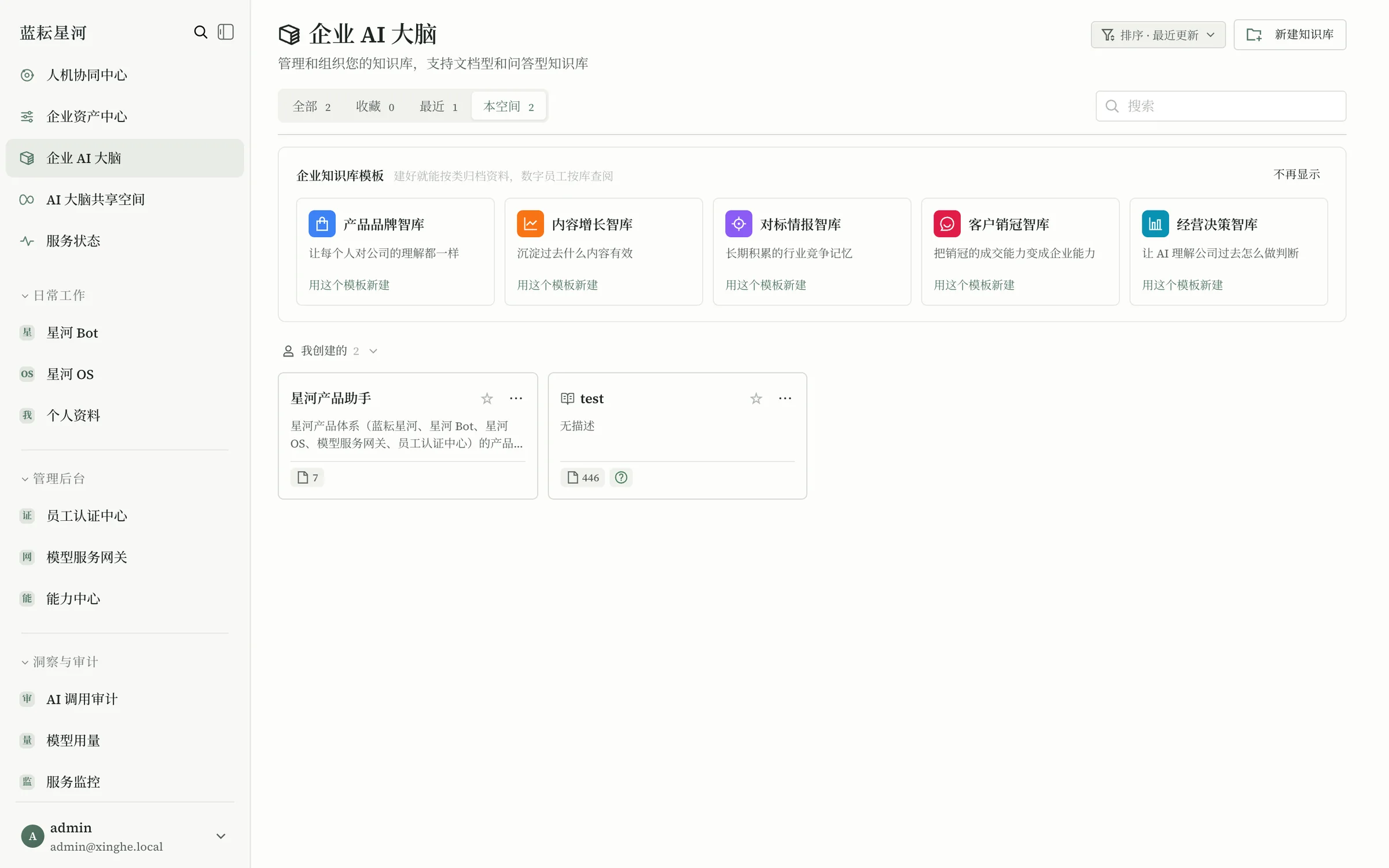Viewport: 1389px width, 868px height.
Task: Click the 量 badge icon for 模型用量
Action: 27,740
